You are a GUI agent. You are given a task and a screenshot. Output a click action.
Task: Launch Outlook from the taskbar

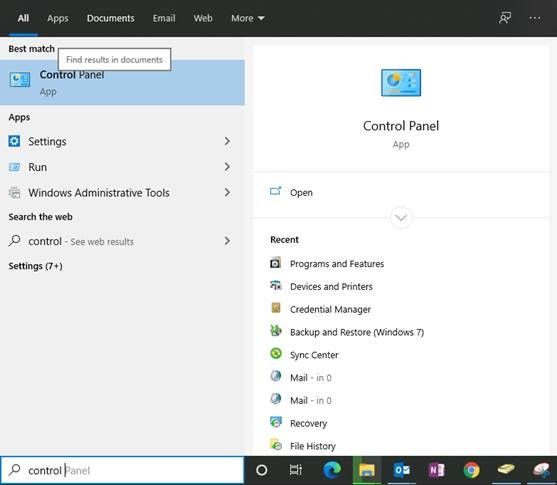(402, 470)
